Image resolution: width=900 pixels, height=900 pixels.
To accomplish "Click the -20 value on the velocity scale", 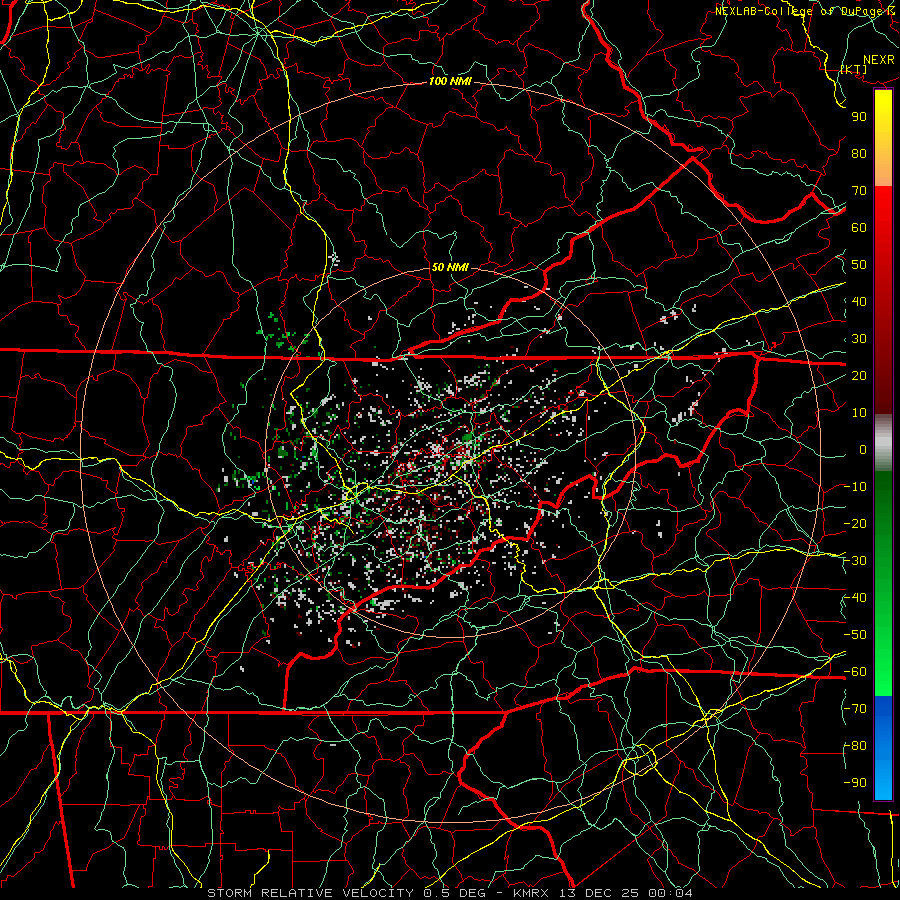I will 855,523.
